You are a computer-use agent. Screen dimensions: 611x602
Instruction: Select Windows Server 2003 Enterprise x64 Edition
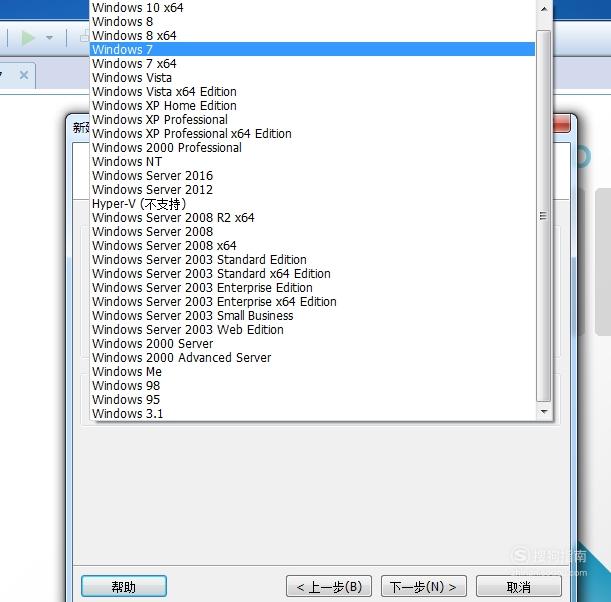pos(313,302)
